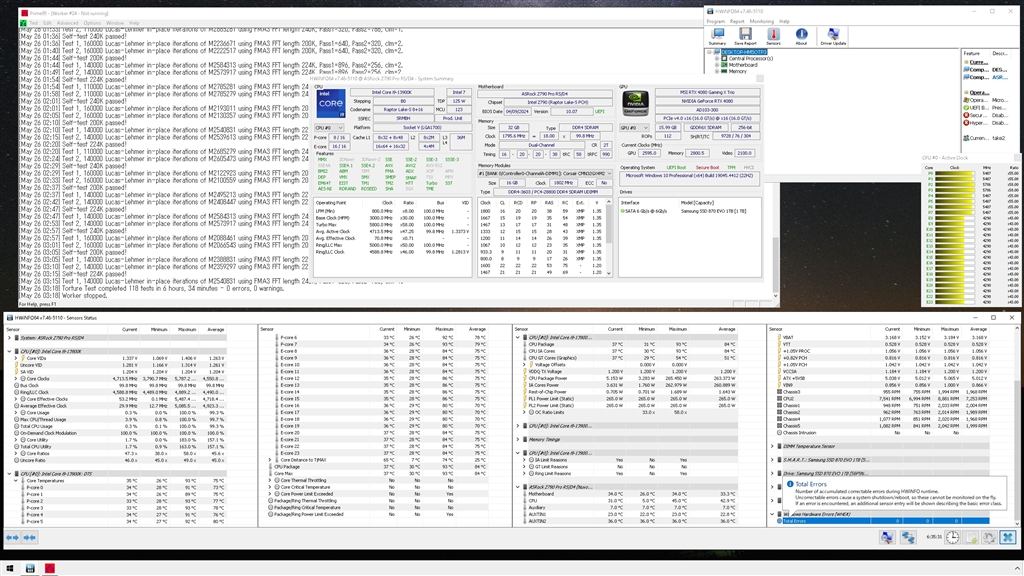The width and height of the screenshot is (1024, 576).
Task: Click the Sensors Status fourth pane scrollbar
Action: coord(1019,425)
